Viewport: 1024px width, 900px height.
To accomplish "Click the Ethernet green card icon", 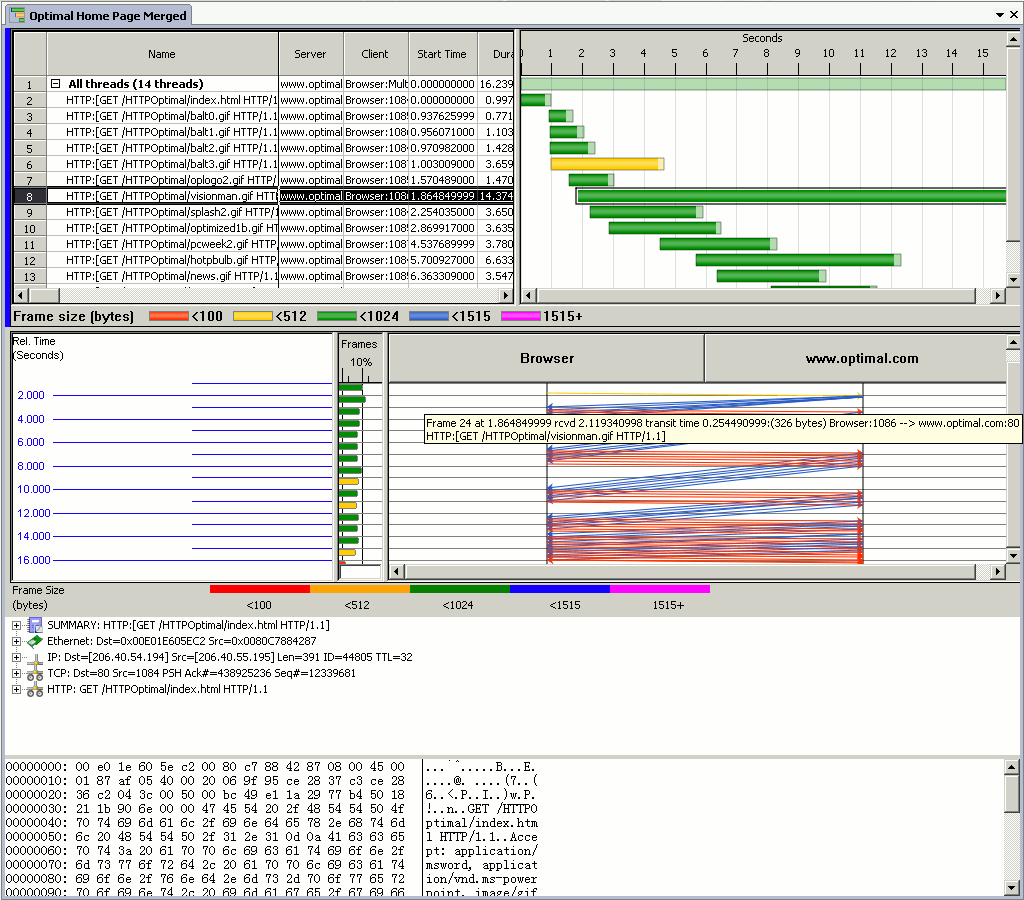I will pyautogui.click(x=35, y=641).
